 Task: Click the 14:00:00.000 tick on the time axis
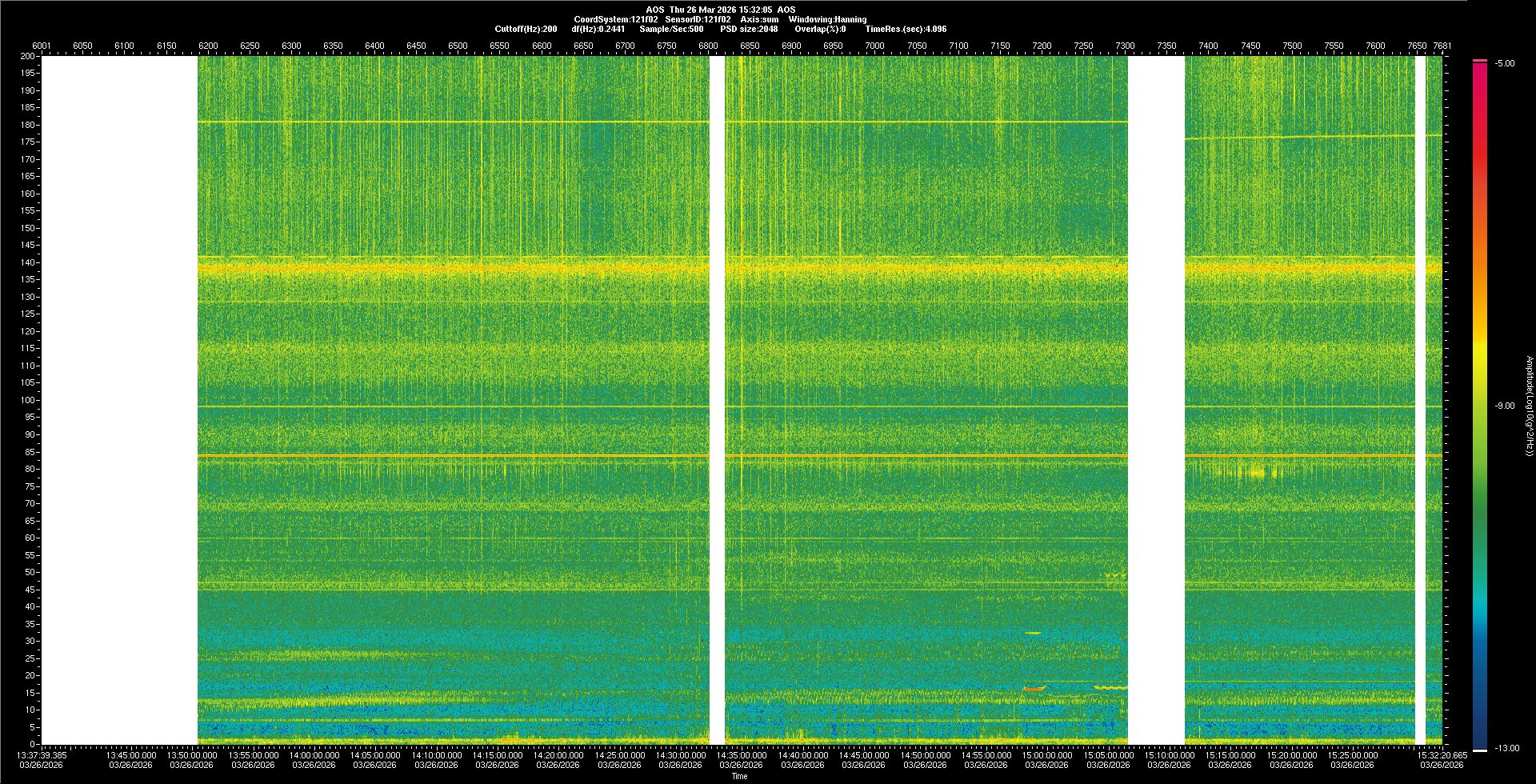point(314,755)
